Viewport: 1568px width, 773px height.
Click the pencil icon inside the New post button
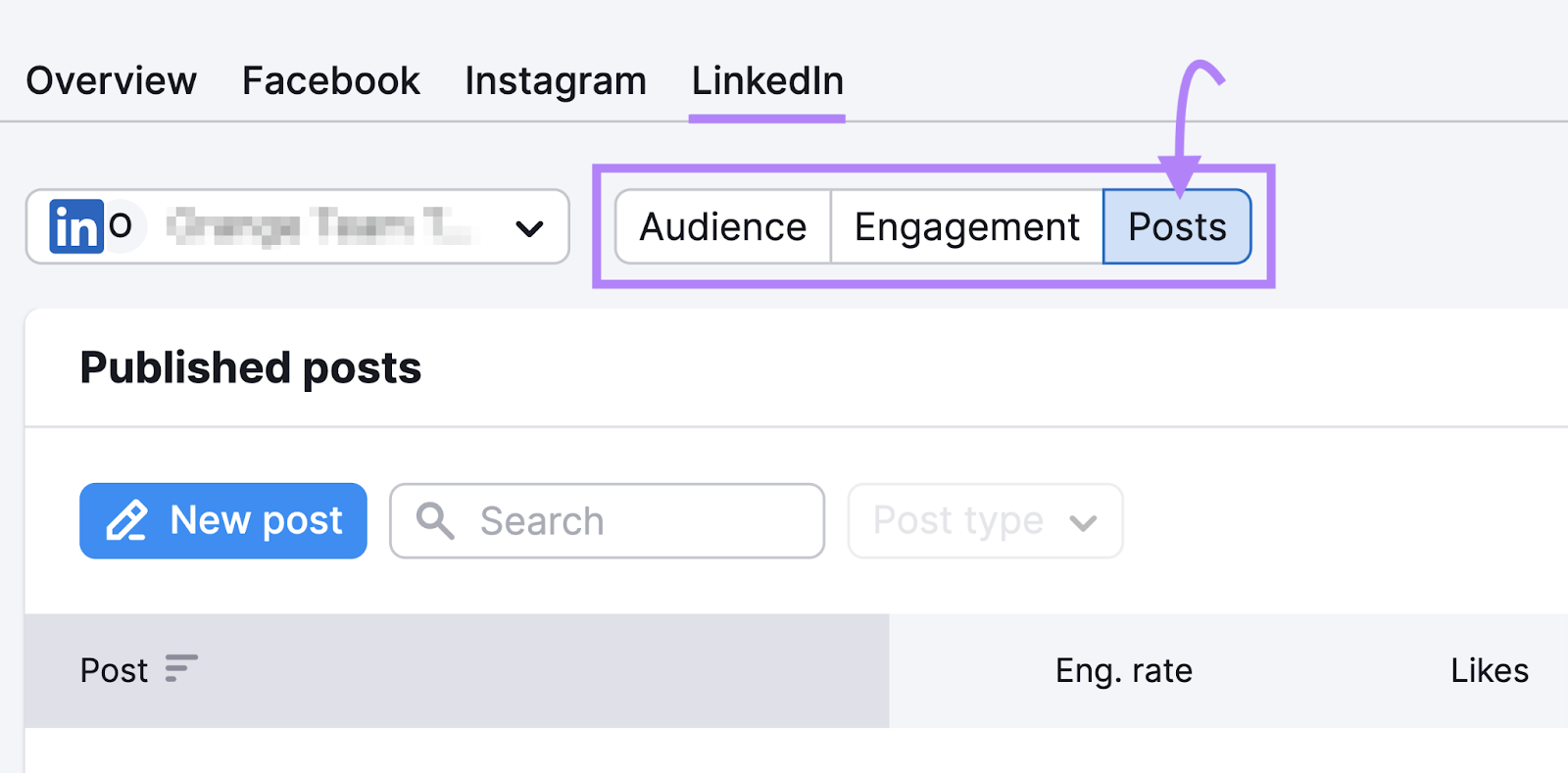pyautogui.click(x=128, y=520)
